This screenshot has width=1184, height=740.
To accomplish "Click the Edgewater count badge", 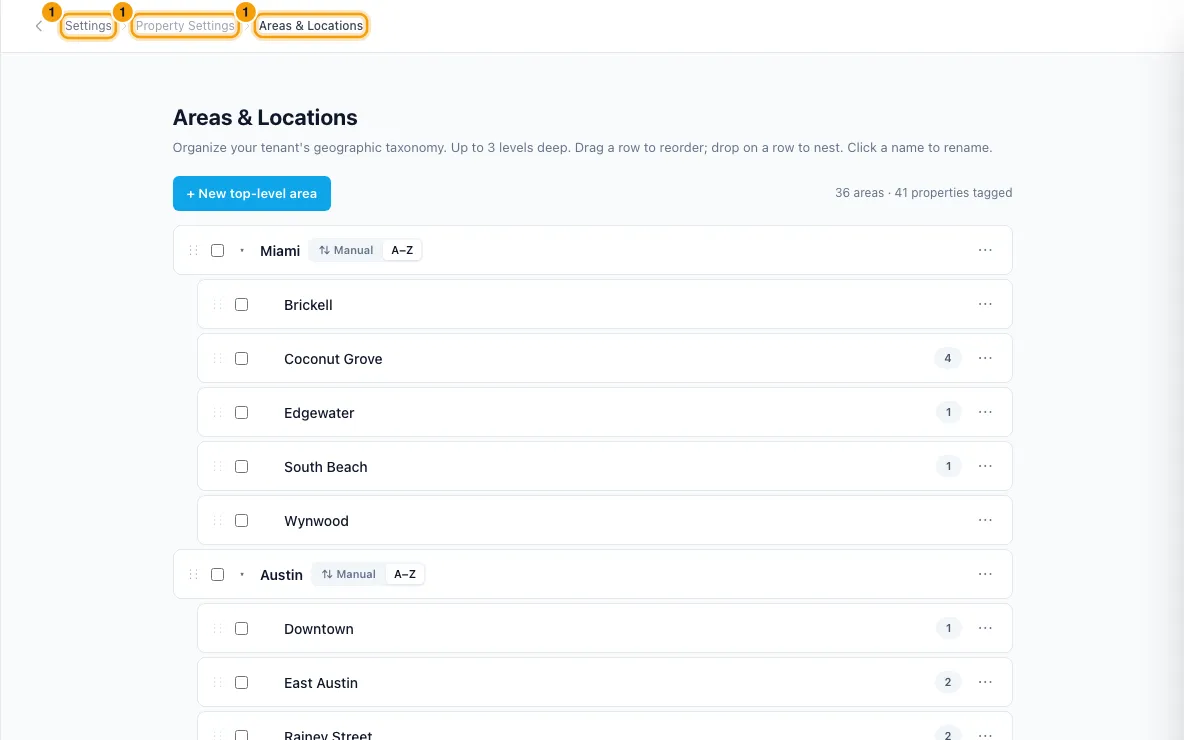I will 948,412.
